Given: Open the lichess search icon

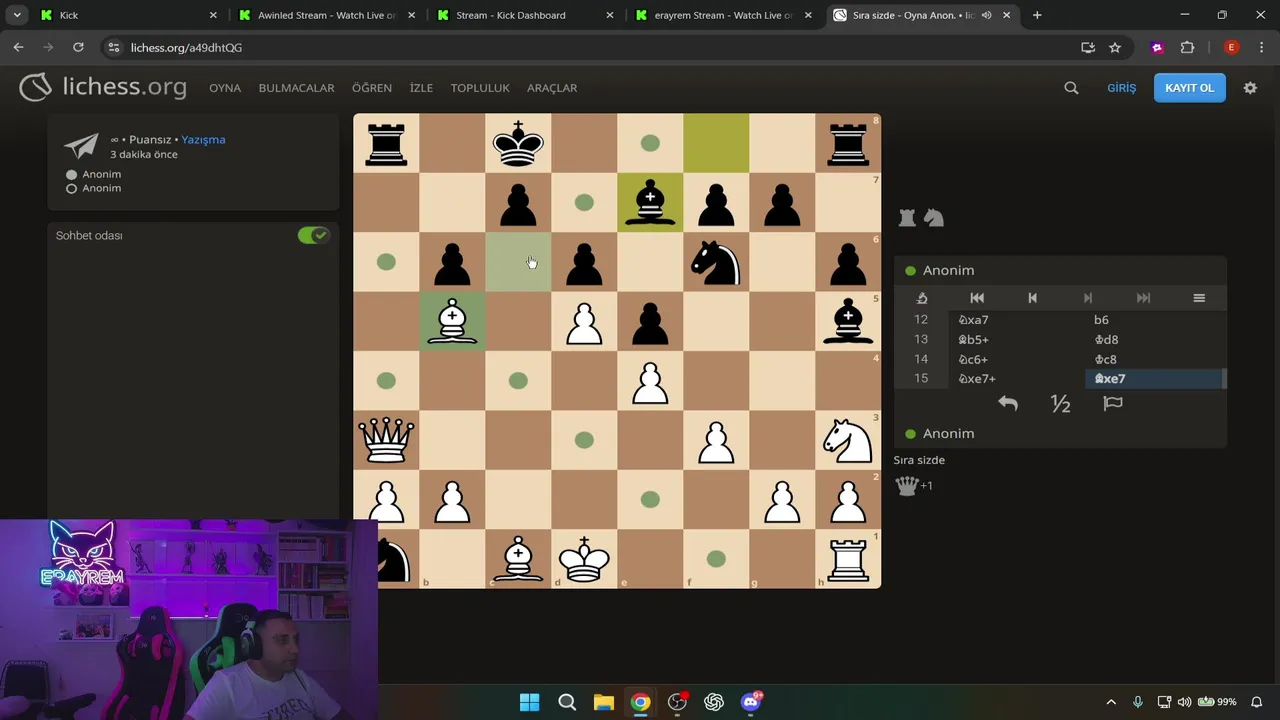Looking at the screenshot, I should pyautogui.click(x=1071, y=88).
